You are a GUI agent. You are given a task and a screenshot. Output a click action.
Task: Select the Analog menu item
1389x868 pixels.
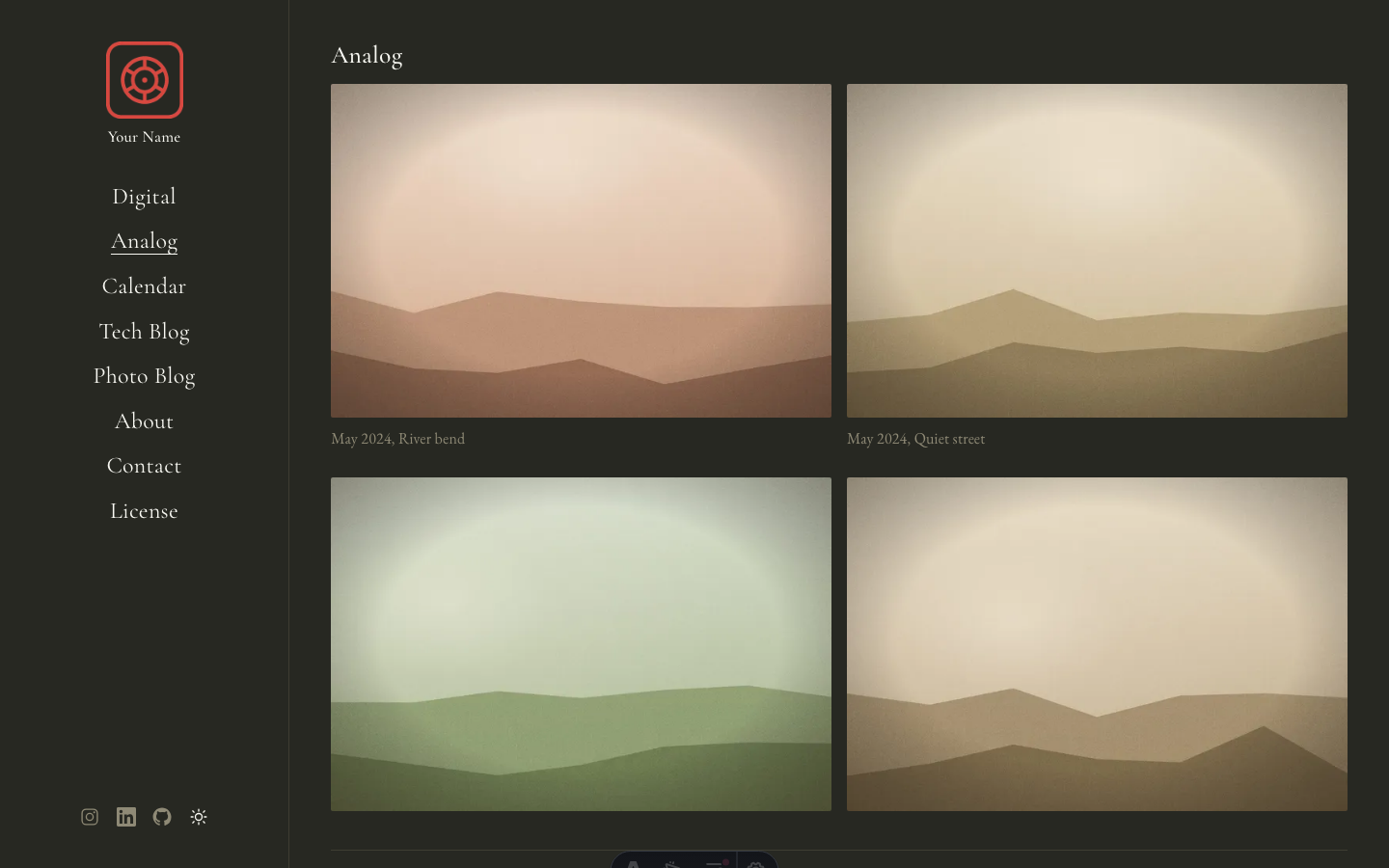click(x=144, y=241)
